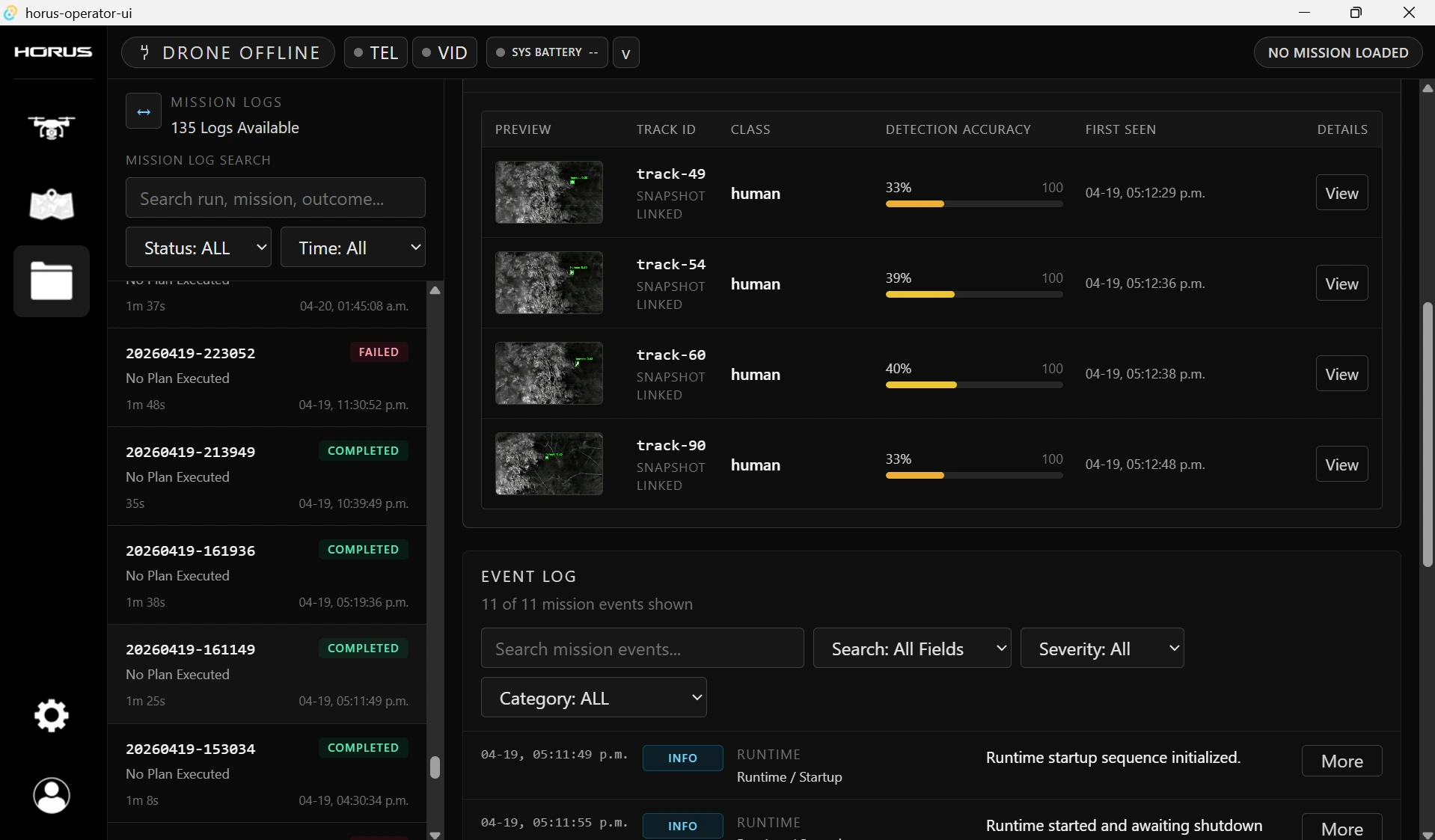Click 'Runtime startup sequence initialized.' message
Viewport: 1435px width, 840px height.
point(1113,758)
